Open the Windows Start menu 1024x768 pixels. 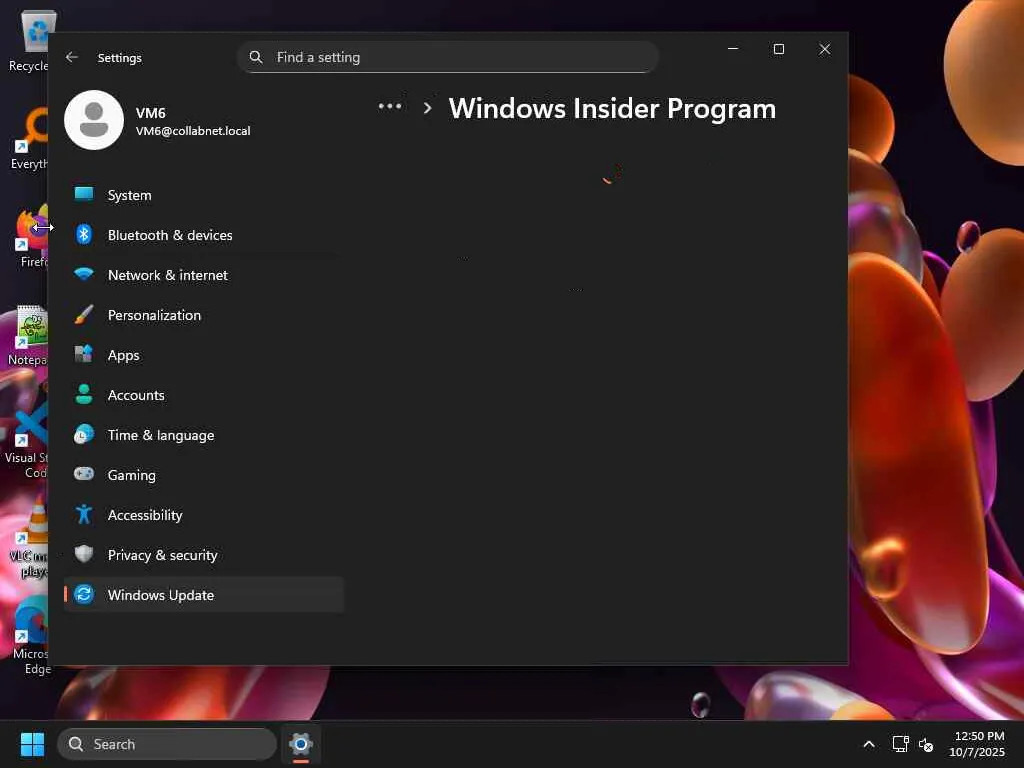click(x=32, y=744)
